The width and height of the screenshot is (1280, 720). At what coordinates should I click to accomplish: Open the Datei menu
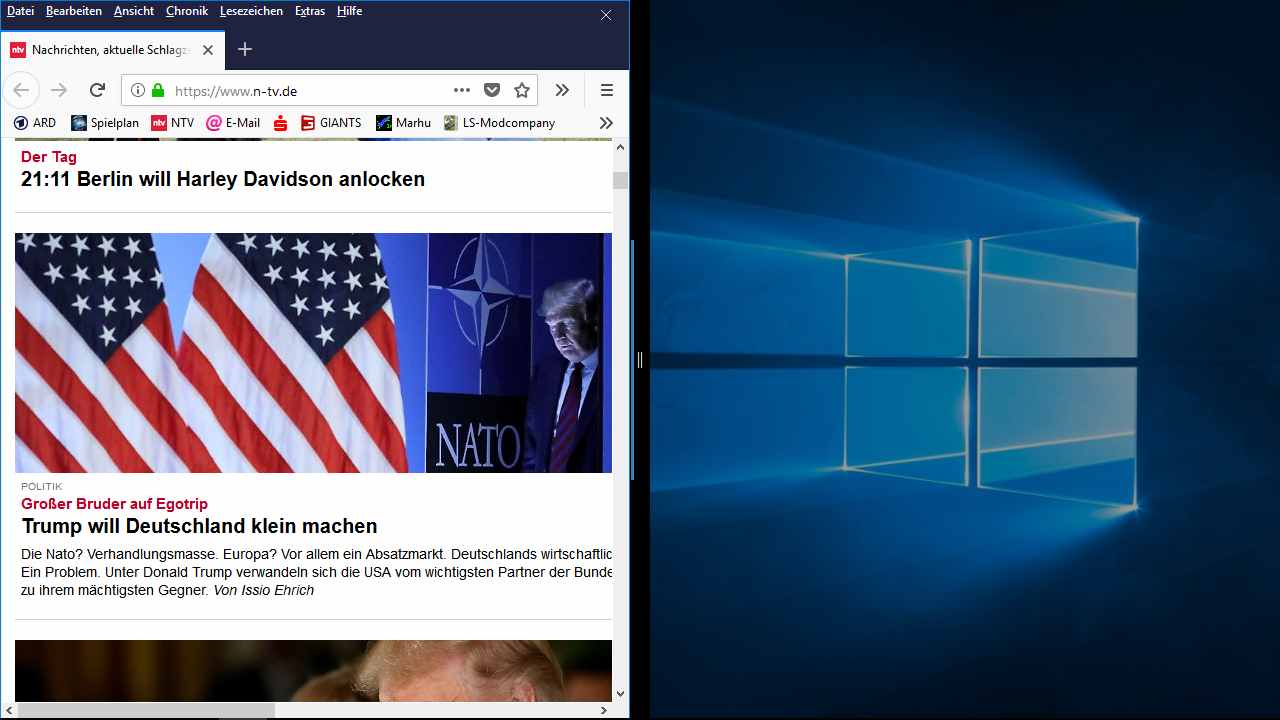(20, 11)
